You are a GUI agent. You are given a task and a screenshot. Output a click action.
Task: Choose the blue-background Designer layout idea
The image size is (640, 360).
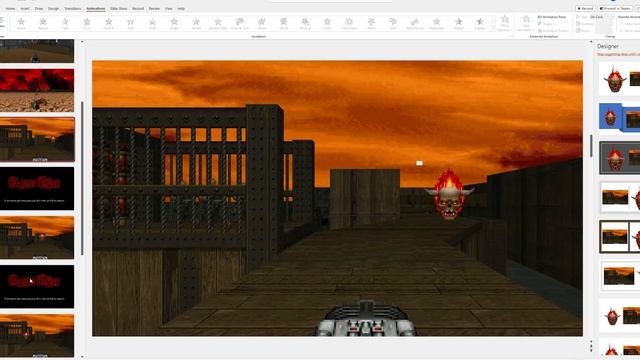point(620,117)
